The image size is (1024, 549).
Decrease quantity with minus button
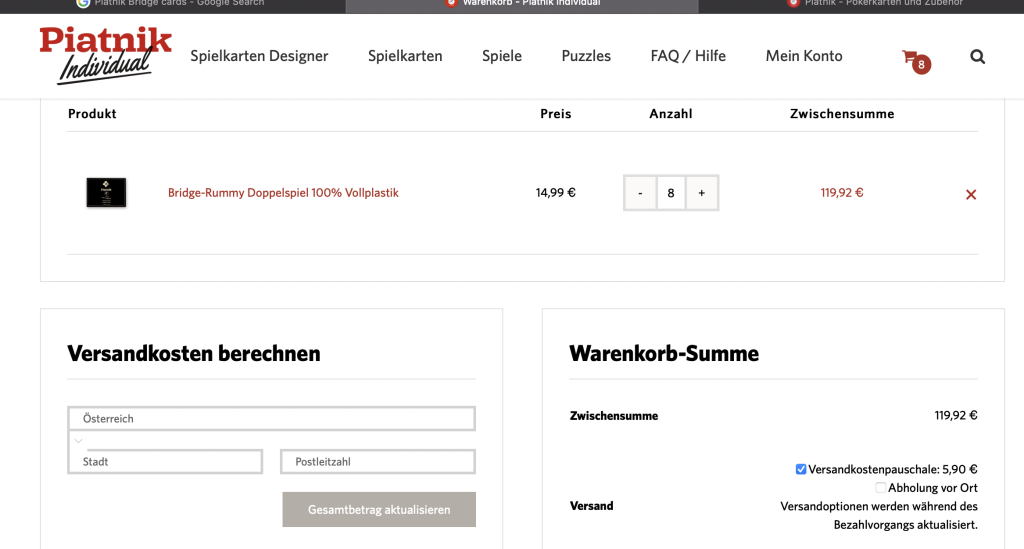pyautogui.click(x=640, y=193)
